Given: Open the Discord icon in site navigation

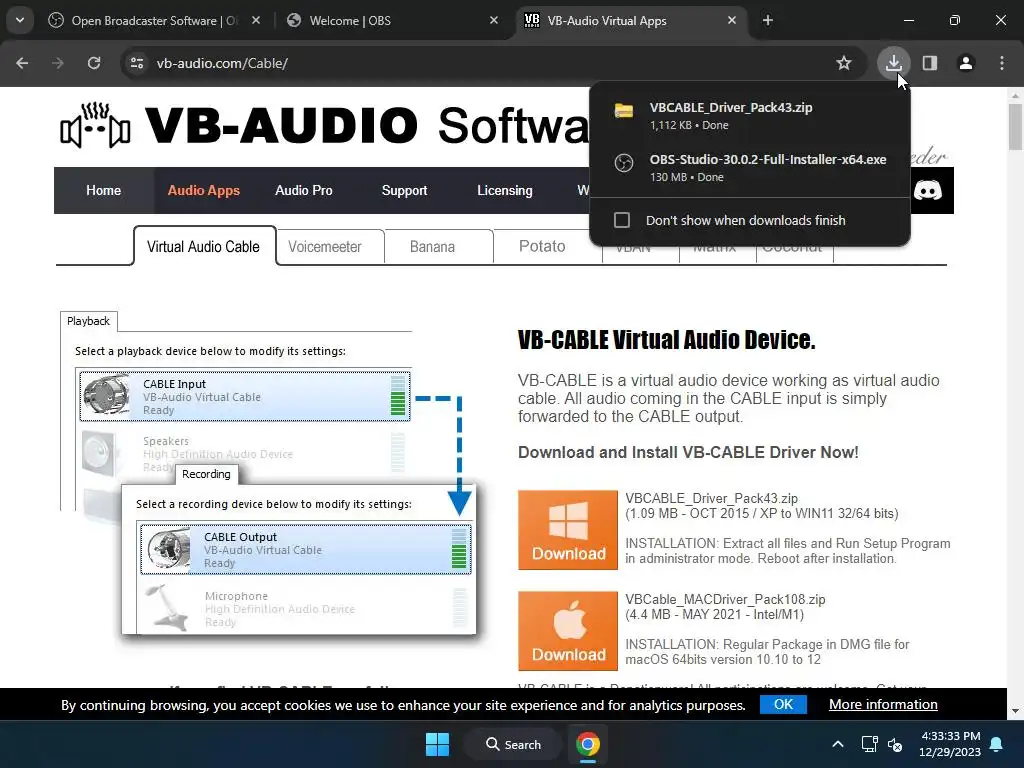Looking at the screenshot, I should coord(927,191).
